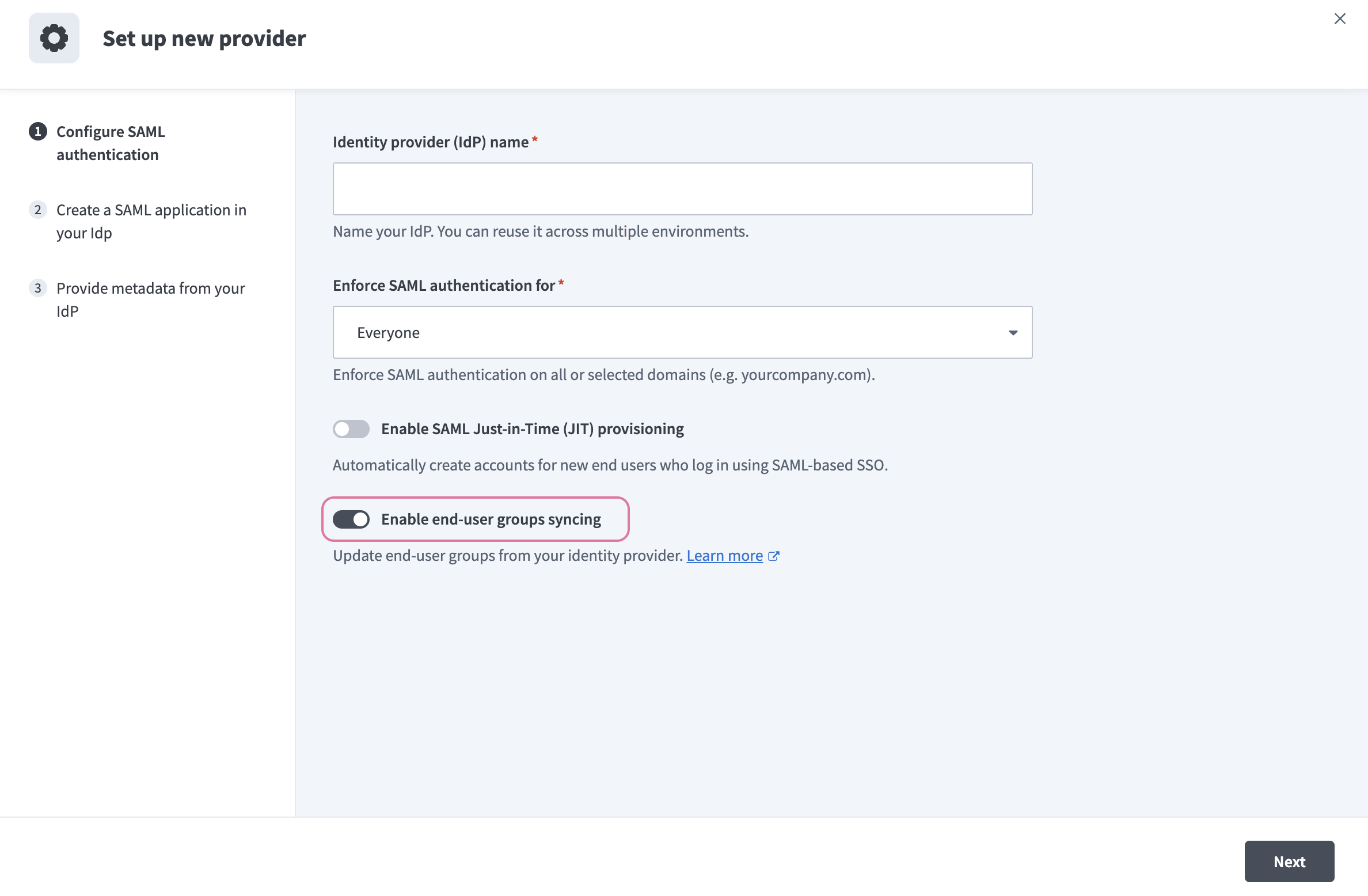Select the Configure SAML authentication step

[x=111, y=143]
